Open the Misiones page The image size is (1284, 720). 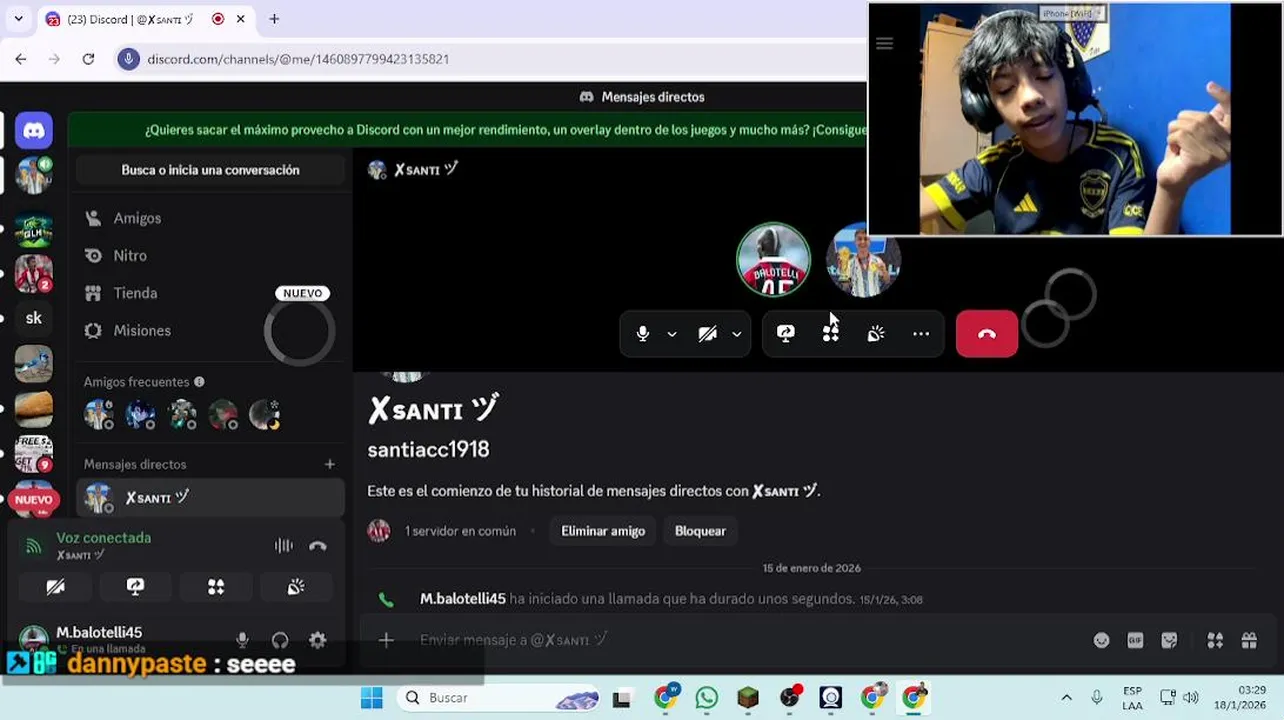pyautogui.click(x=210, y=331)
